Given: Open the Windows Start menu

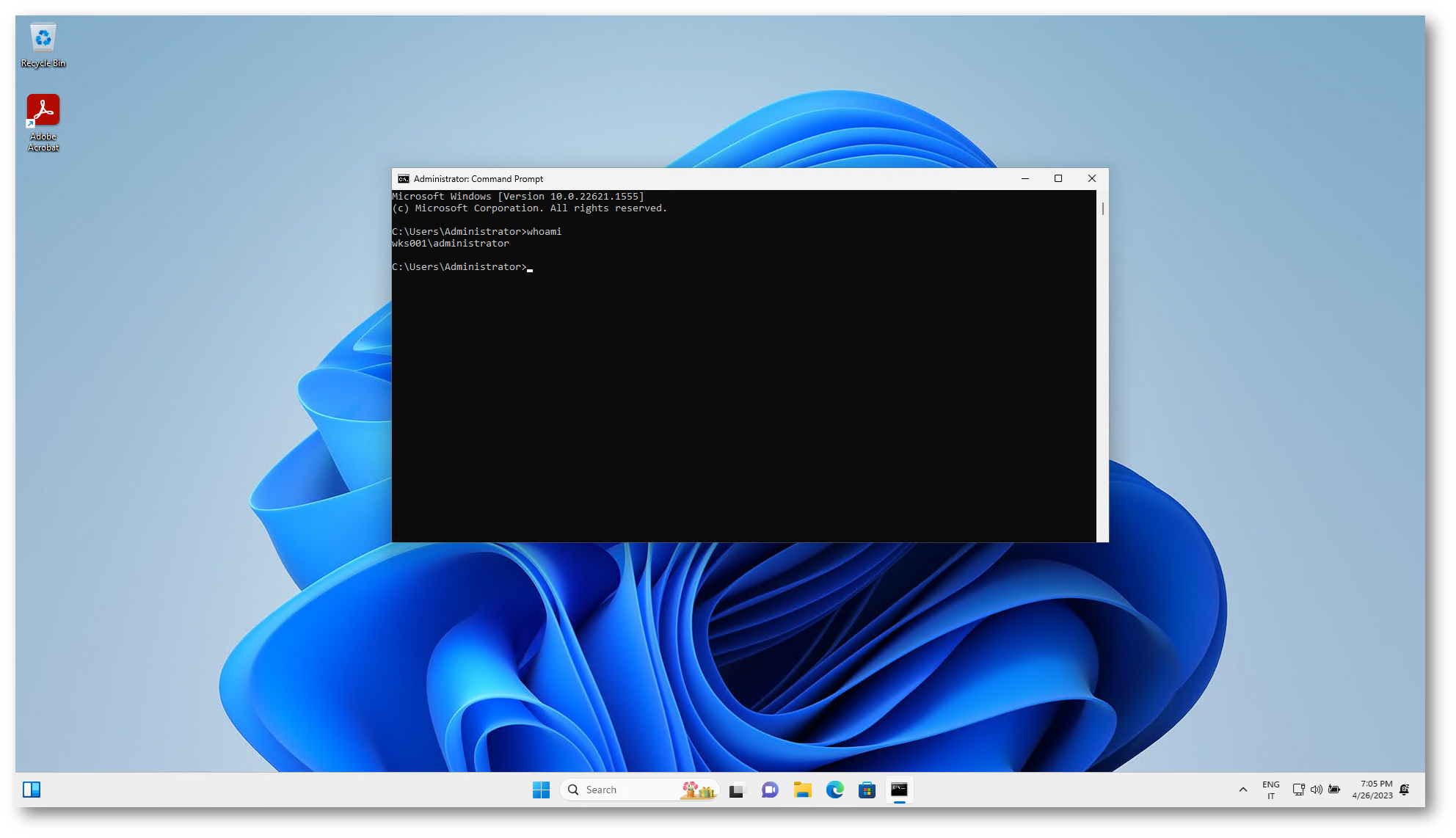Looking at the screenshot, I should point(541,790).
